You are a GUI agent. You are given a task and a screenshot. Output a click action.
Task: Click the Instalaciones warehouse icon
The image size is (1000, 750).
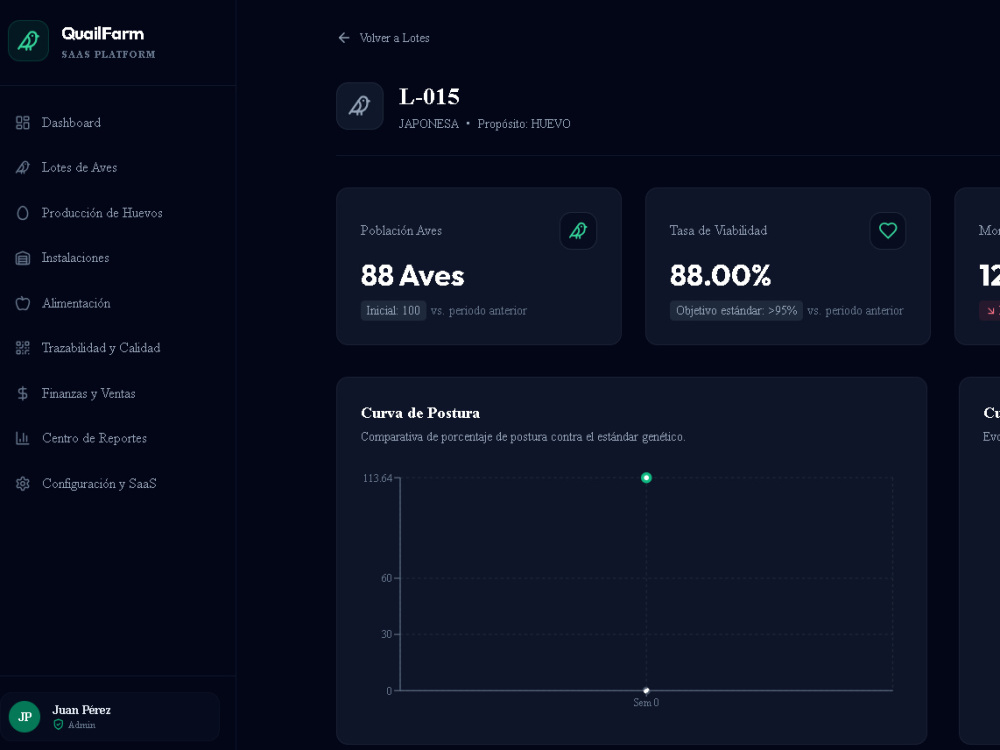pos(23,258)
